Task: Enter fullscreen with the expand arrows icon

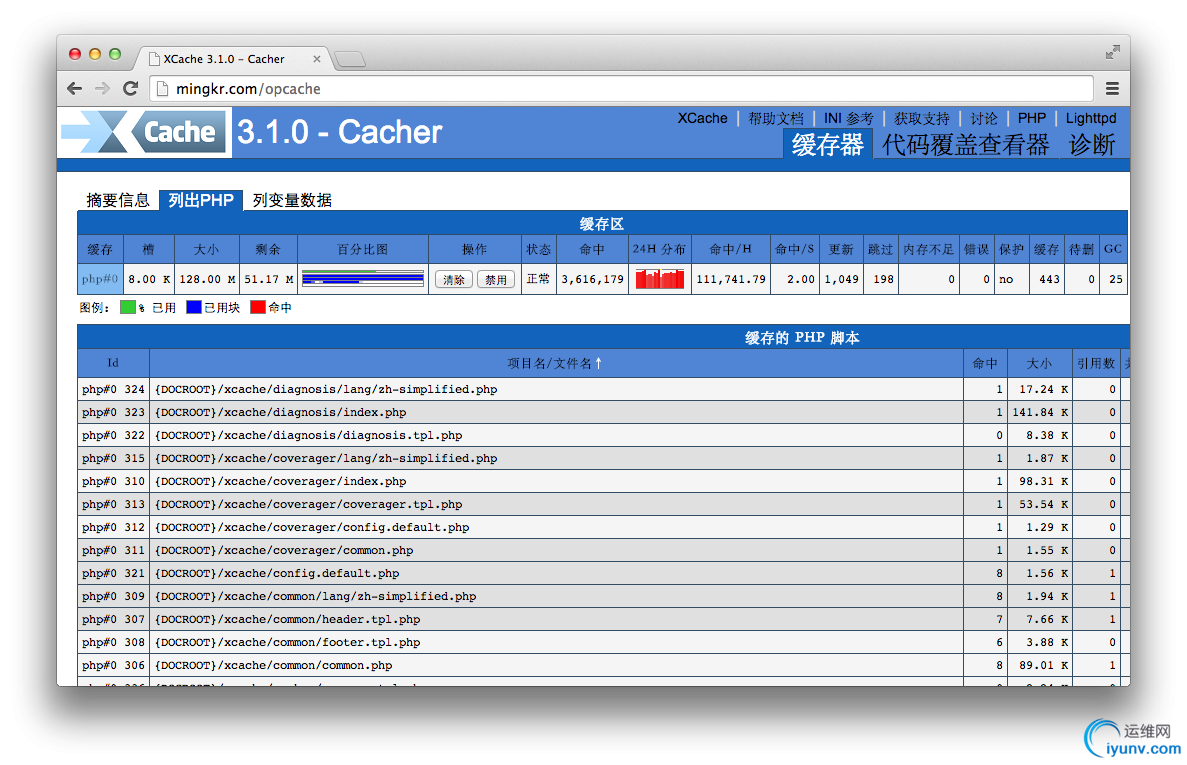Action: pos(1112,52)
